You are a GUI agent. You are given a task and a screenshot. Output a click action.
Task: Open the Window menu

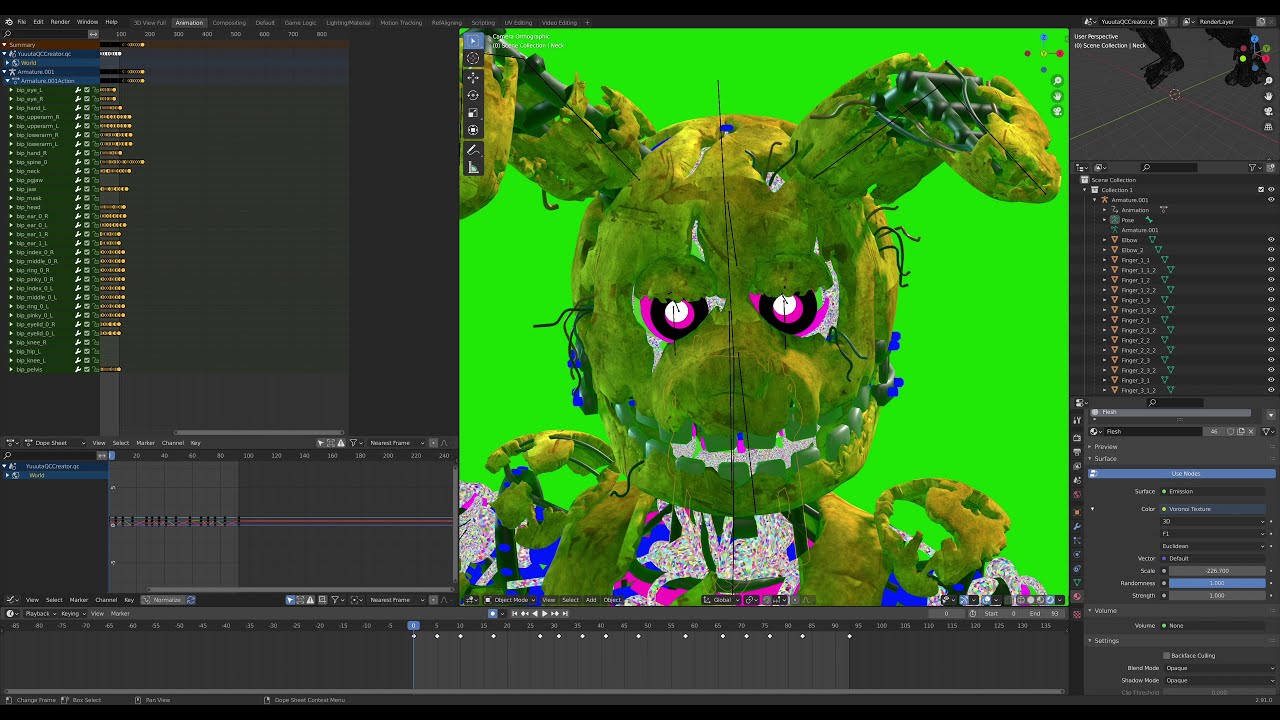tap(87, 22)
